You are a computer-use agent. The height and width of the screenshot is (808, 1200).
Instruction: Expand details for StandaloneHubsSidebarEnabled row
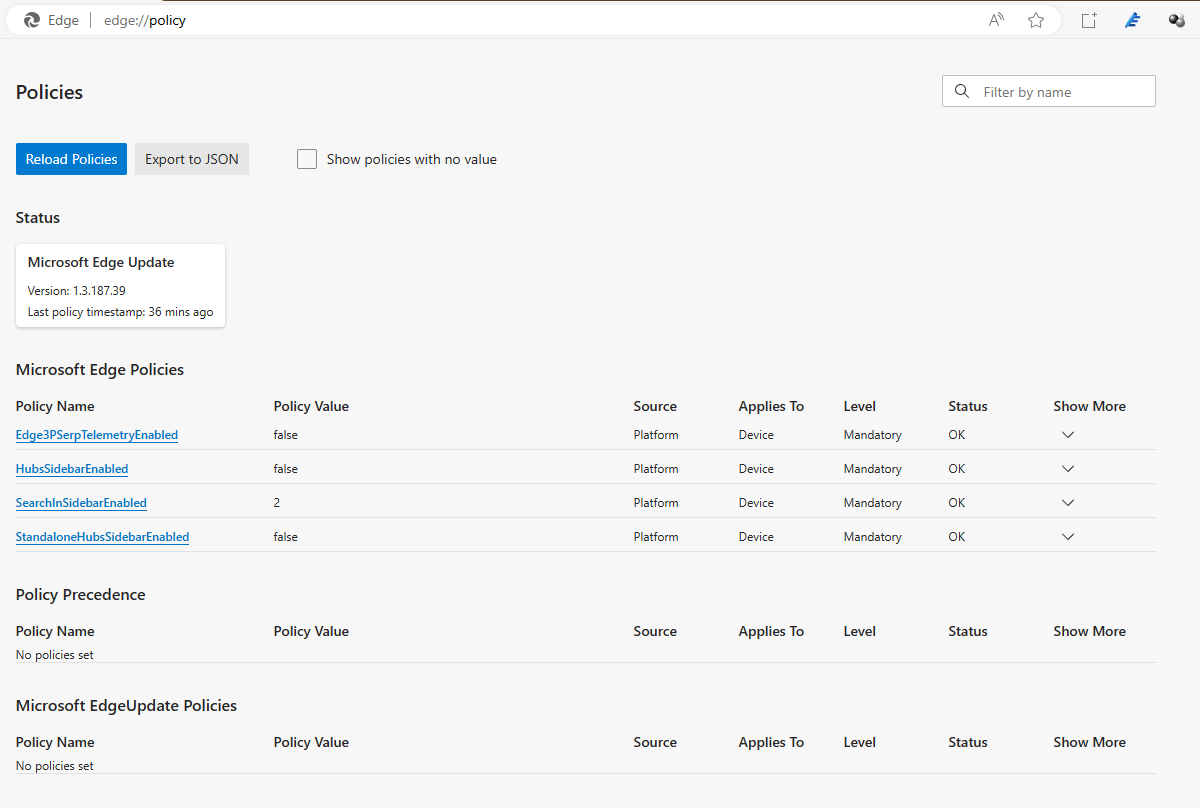point(1068,537)
